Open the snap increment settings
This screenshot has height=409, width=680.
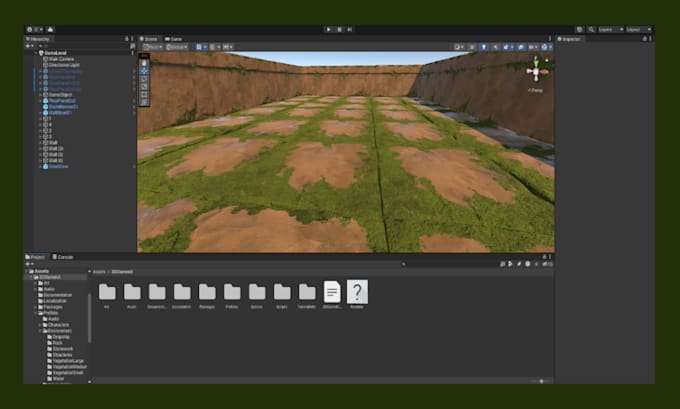pos(228,47)
